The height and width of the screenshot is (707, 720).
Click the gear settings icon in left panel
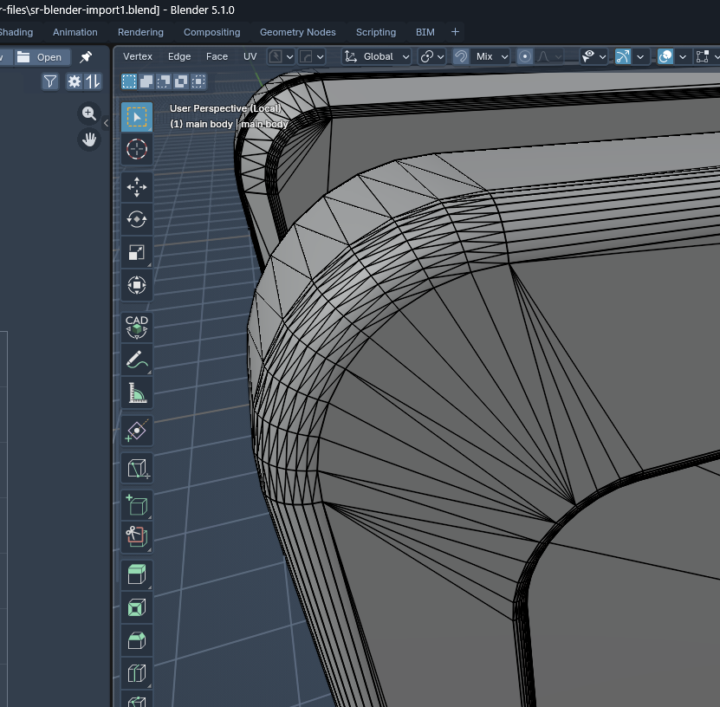74,82
